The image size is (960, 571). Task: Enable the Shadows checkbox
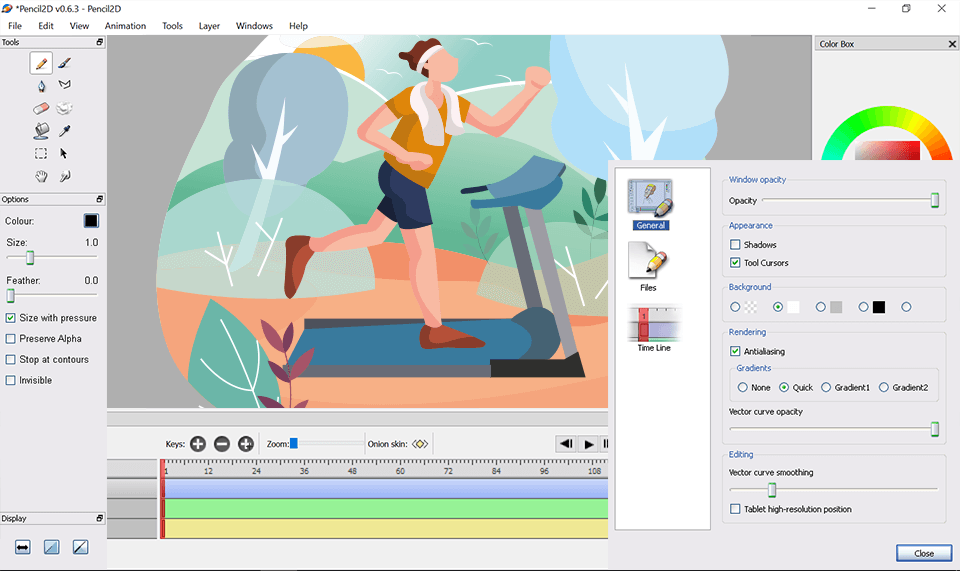coord(736,245)
